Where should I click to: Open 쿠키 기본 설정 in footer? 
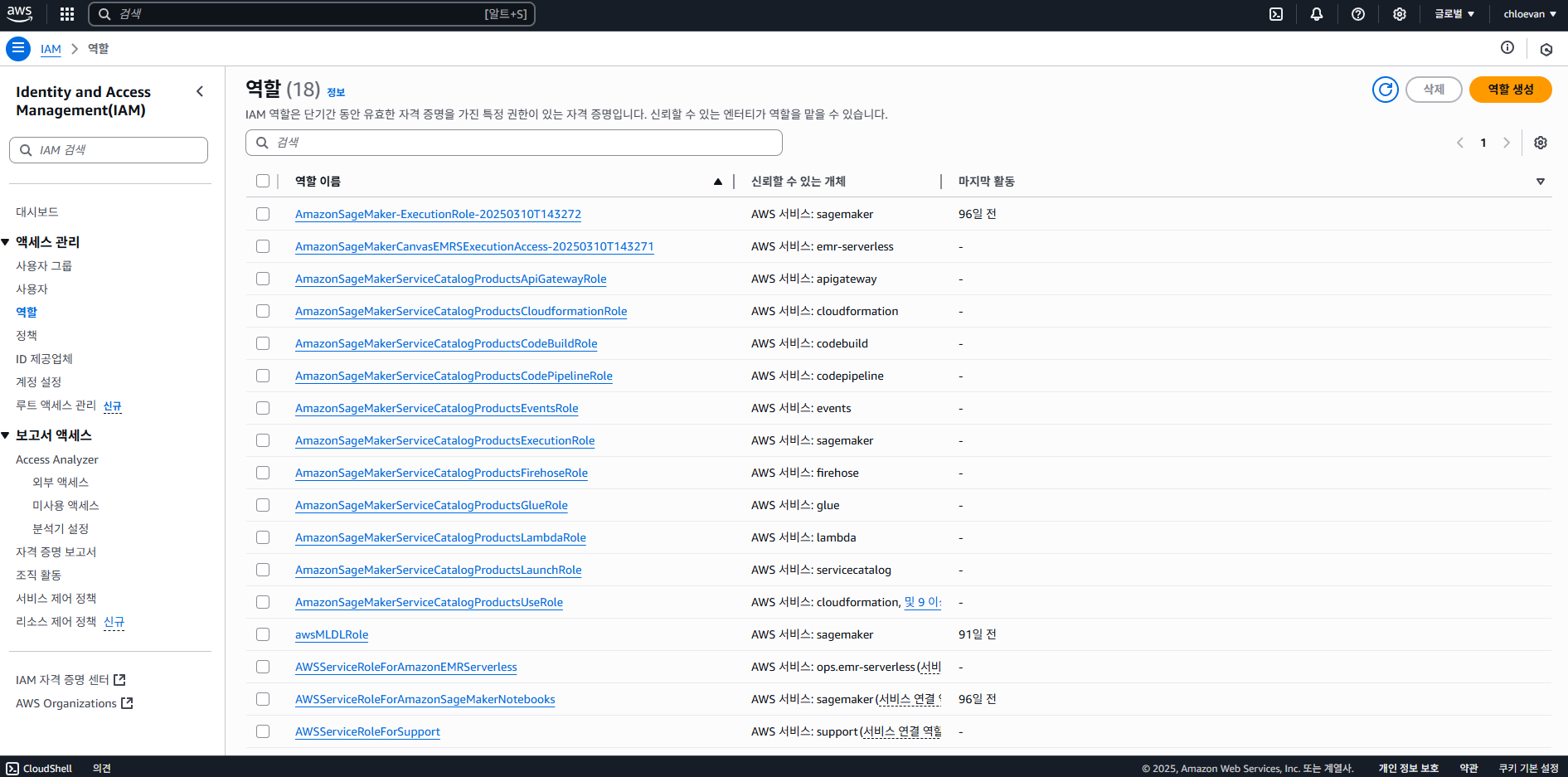coord(1528,769)
